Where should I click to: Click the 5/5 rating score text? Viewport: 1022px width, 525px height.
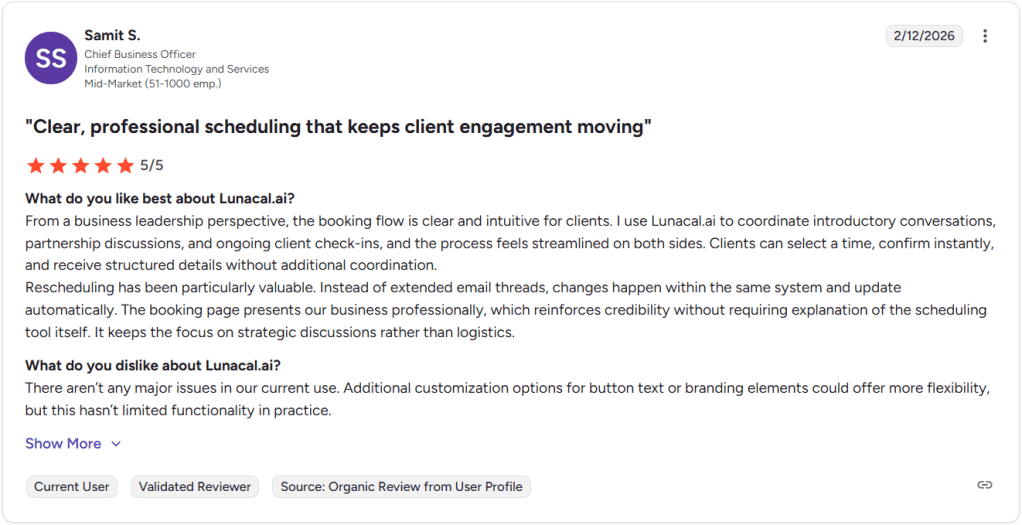pos(152,166)
